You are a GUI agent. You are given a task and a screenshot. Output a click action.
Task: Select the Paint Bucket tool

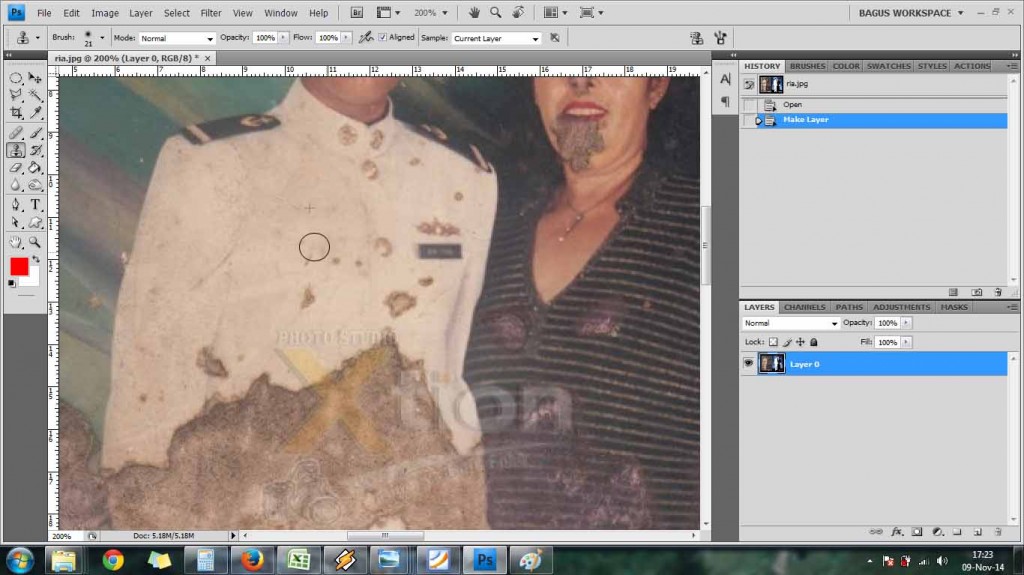click(x=35, y=167)
